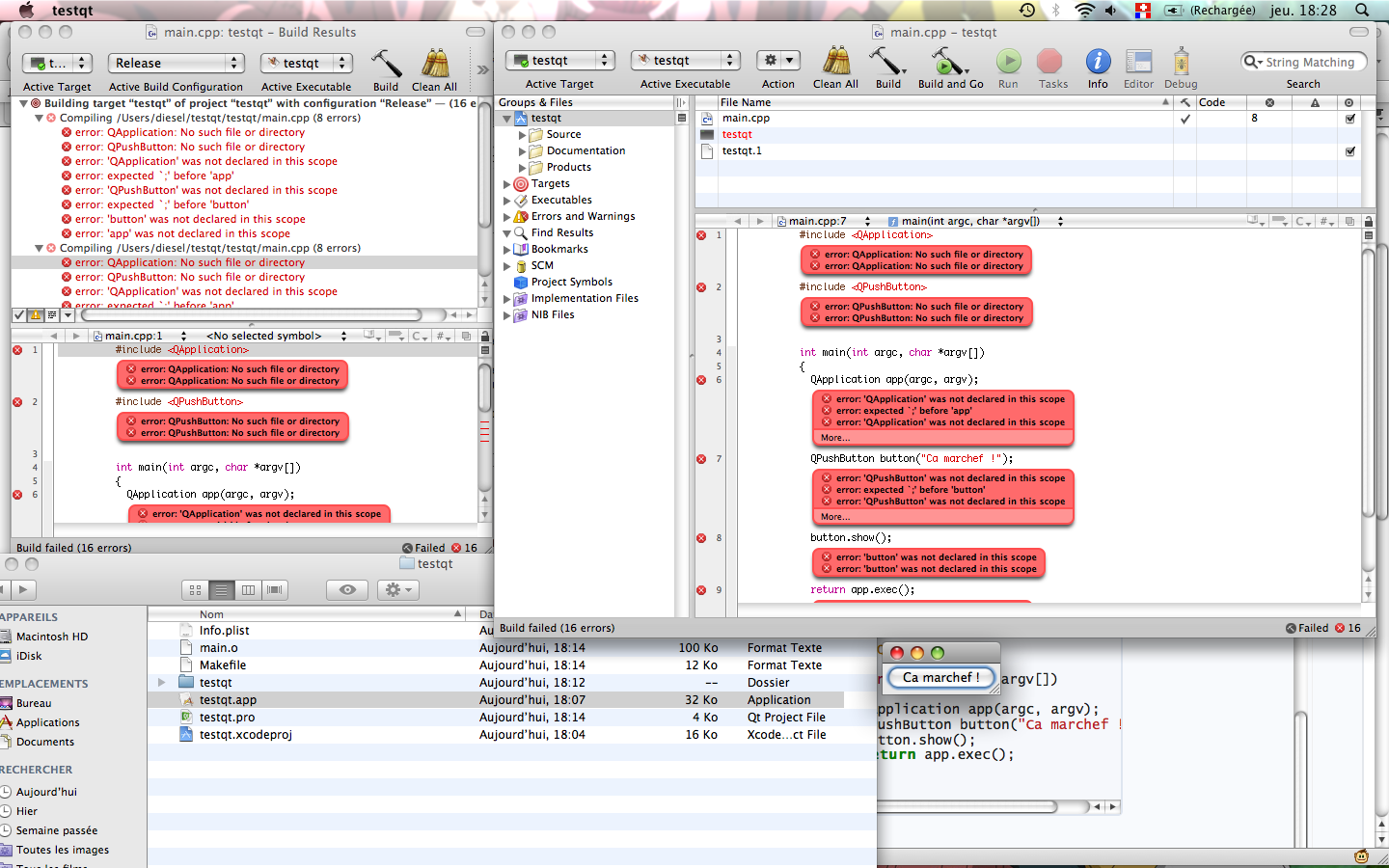Open the Active Executable testqt dropdown
The width and height of the screenshot is (1389, 868).
pos(685,59)
